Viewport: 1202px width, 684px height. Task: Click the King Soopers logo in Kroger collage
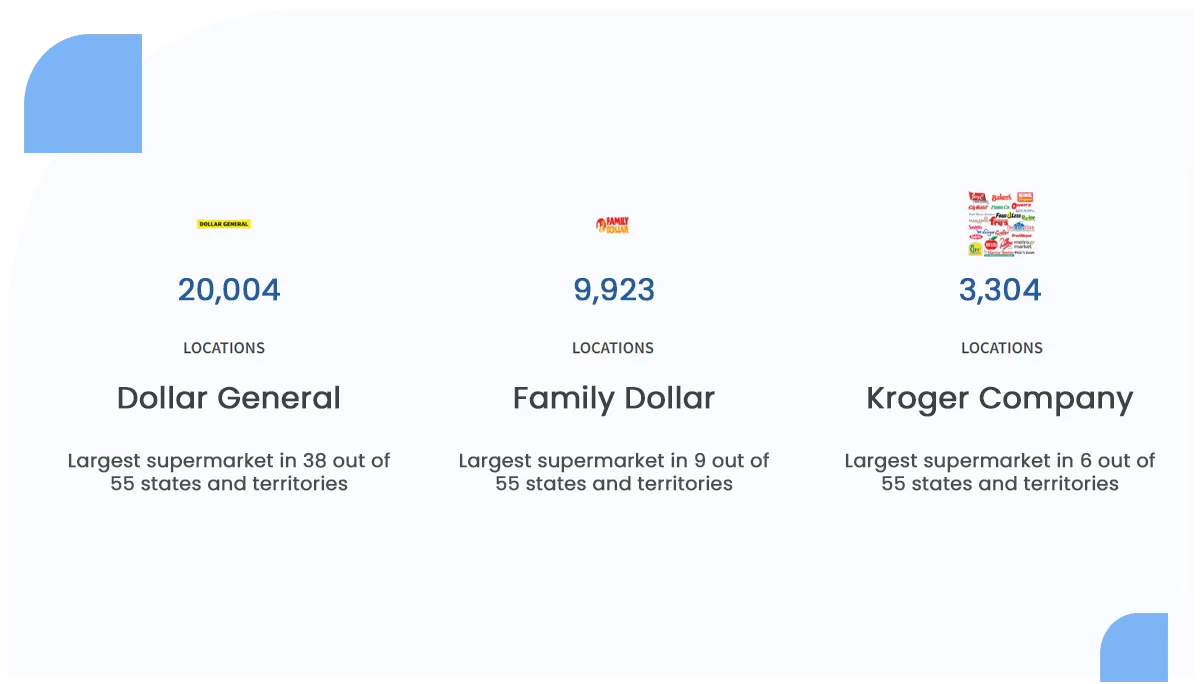coord(1025,197)
